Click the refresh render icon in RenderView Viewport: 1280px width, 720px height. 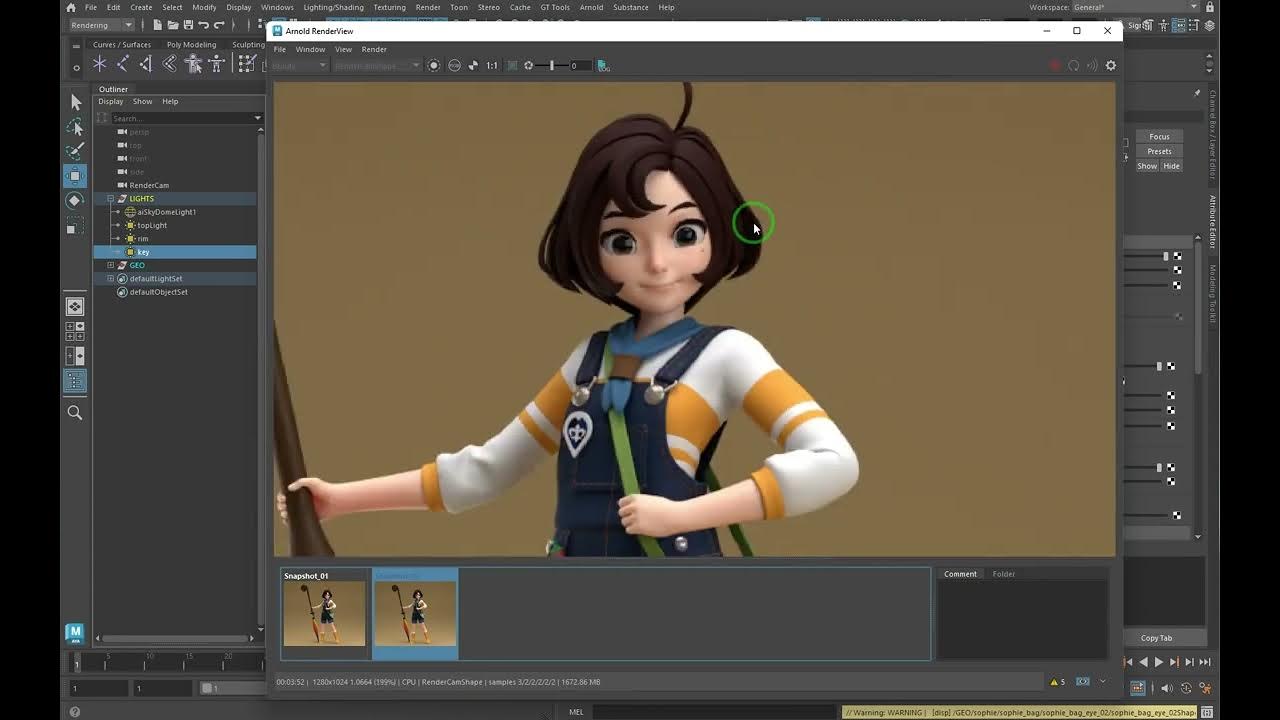click(1073, 66)
